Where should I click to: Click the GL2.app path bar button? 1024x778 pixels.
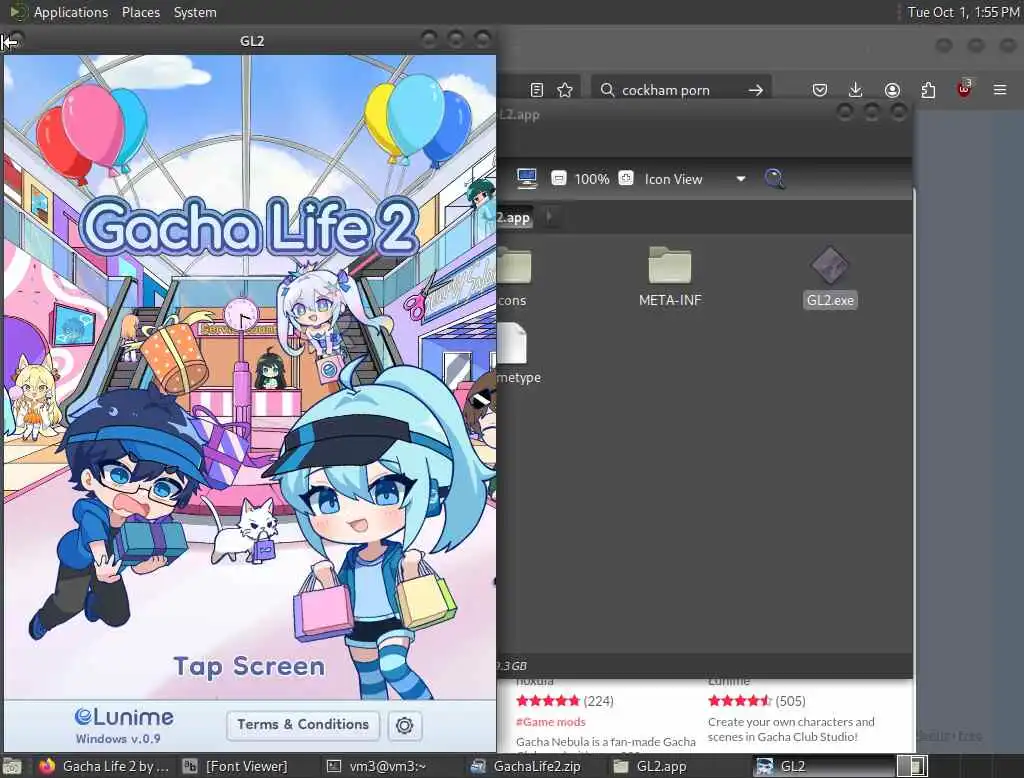click(515, 218)
